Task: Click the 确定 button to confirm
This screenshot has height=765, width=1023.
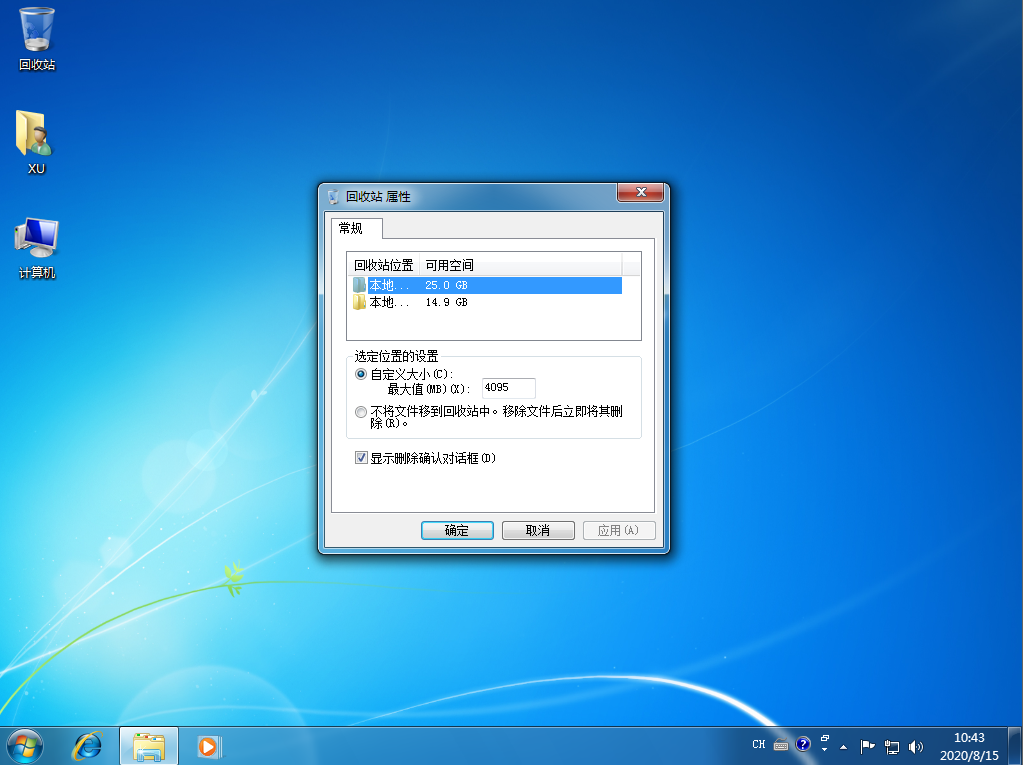Action: pyautogui.click(x=457, y=530)
